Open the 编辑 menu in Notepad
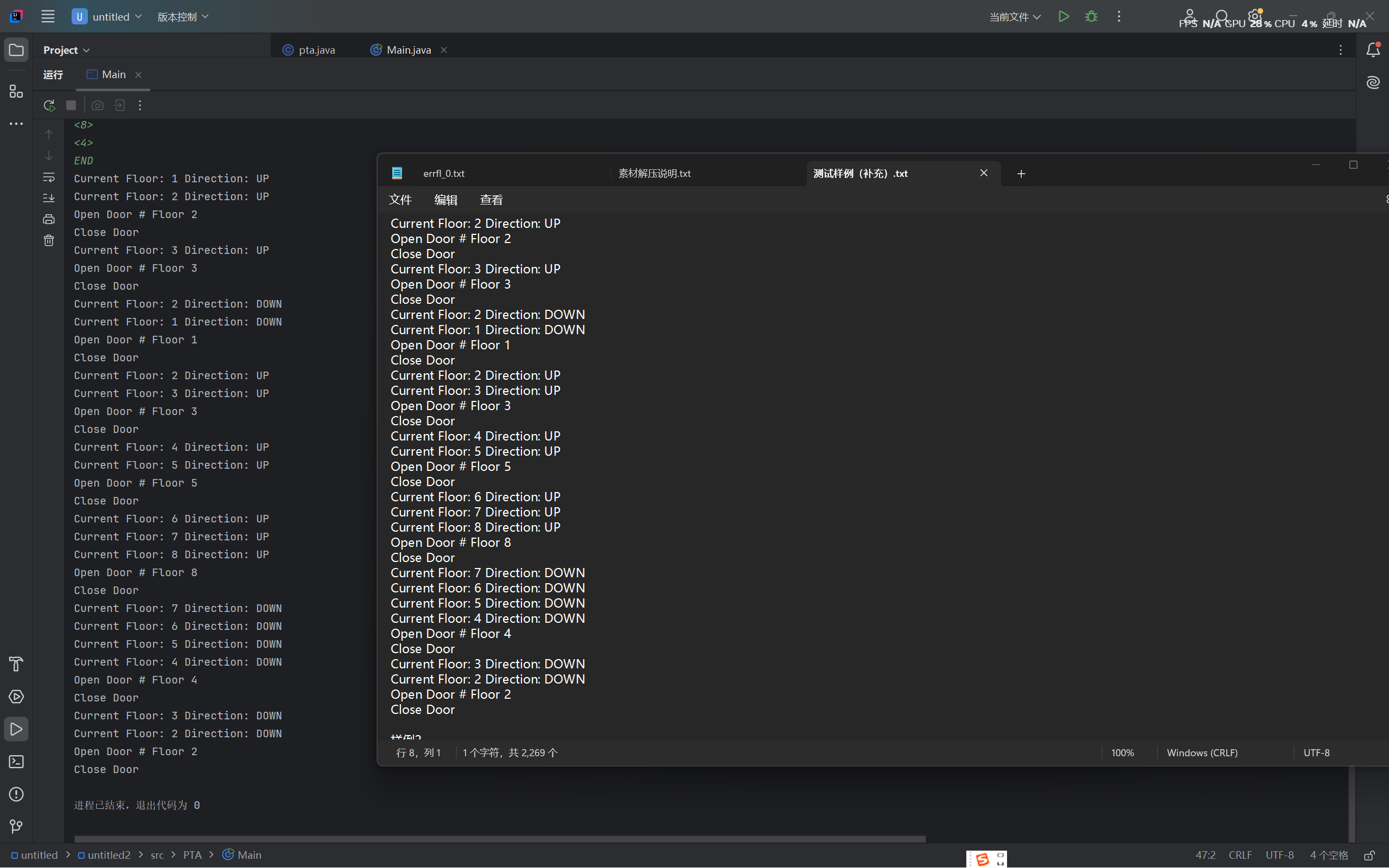 point(445,200)
